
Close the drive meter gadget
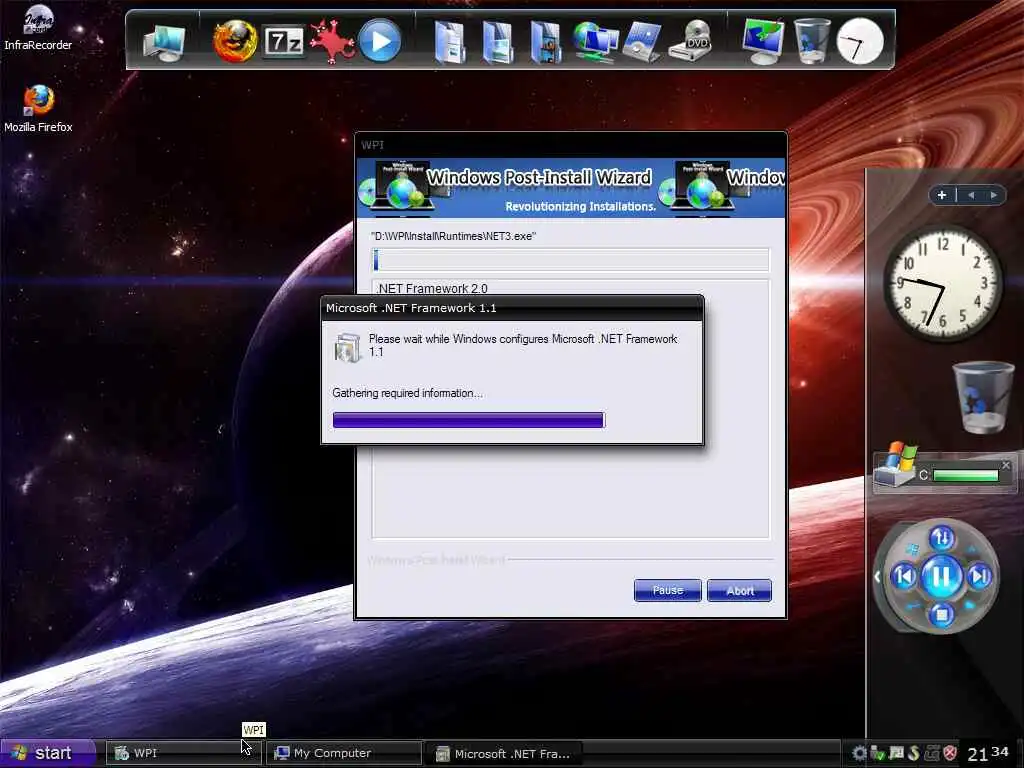click(x=1006, y=465)
